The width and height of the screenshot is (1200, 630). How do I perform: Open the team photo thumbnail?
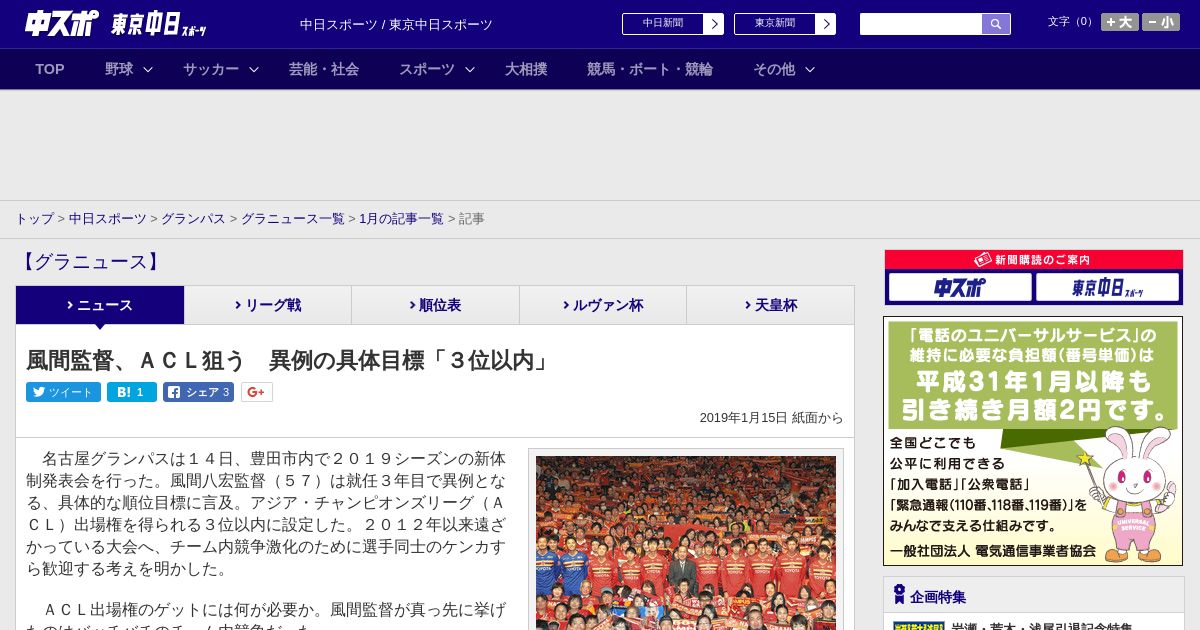click(686, 542)
